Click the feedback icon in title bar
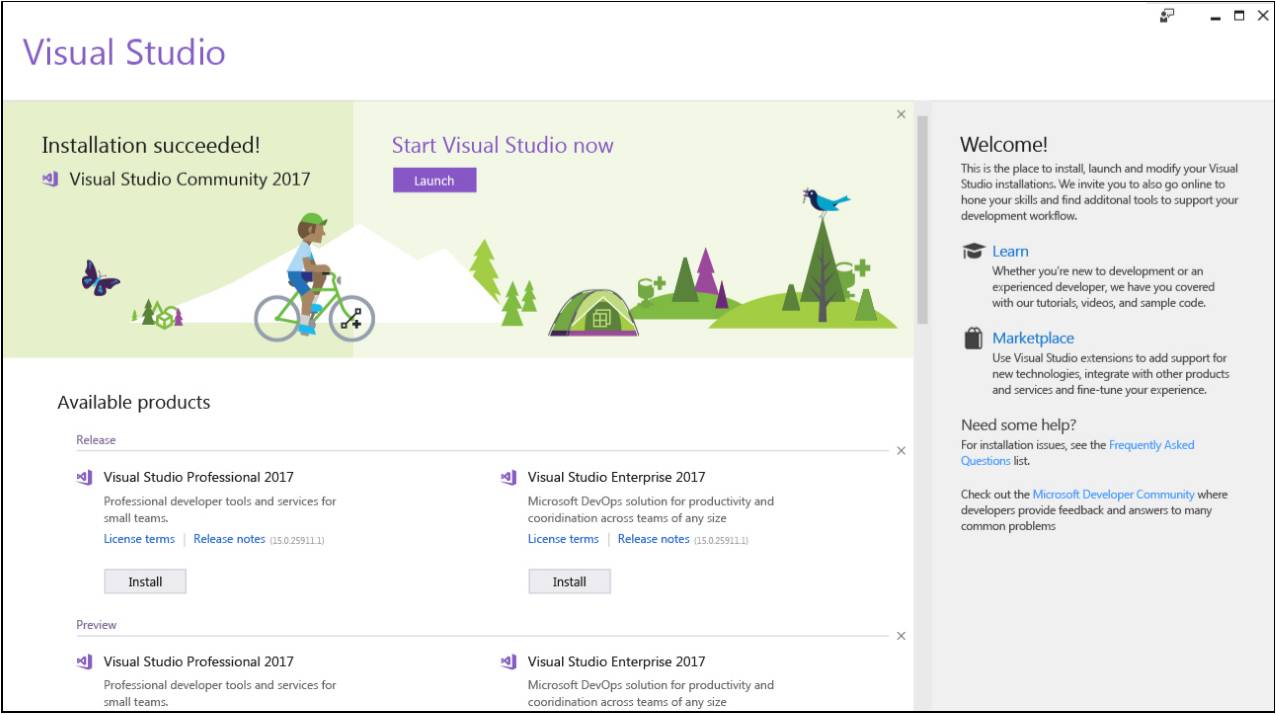Screen dimensions: 1276x715 pyautogui.click(x=1167, y=15)
